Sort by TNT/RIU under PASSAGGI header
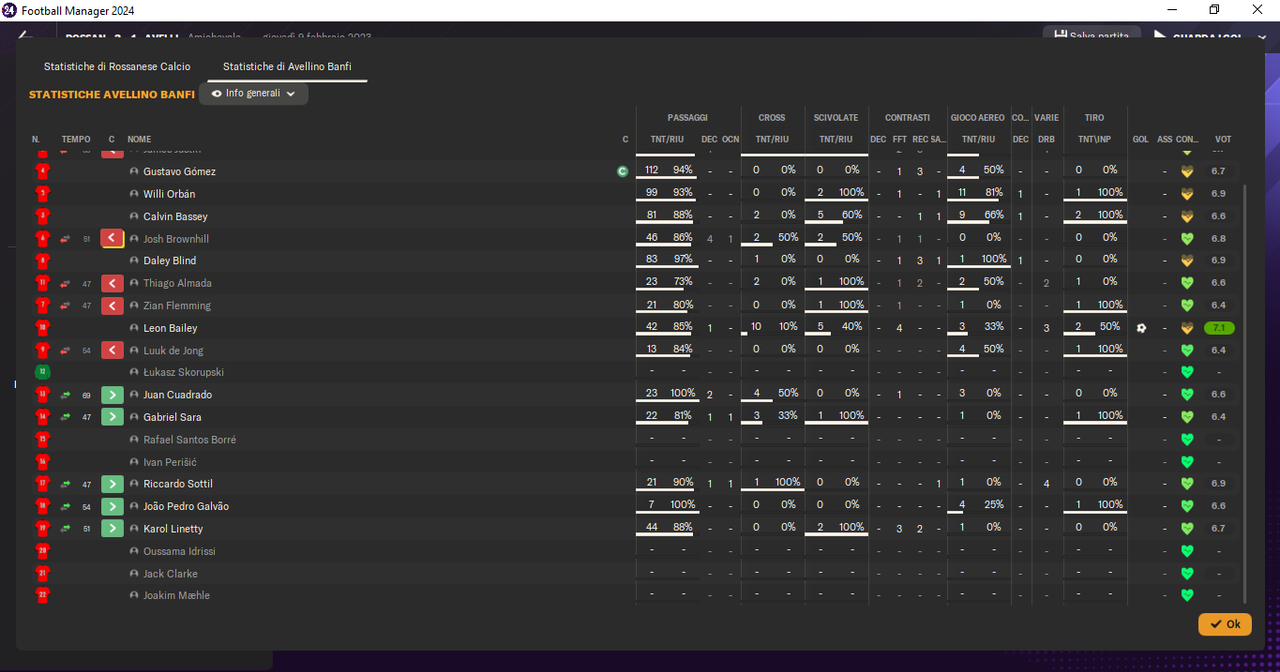Screen dimensions: 1280x672 (x=668, y=139)
